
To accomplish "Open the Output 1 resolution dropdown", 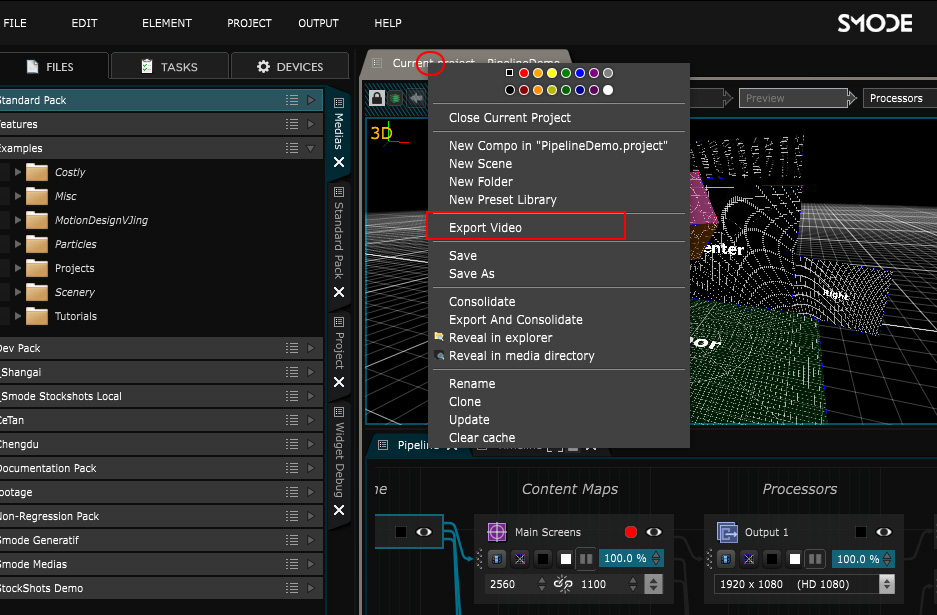I will click(x=887, y=584).
